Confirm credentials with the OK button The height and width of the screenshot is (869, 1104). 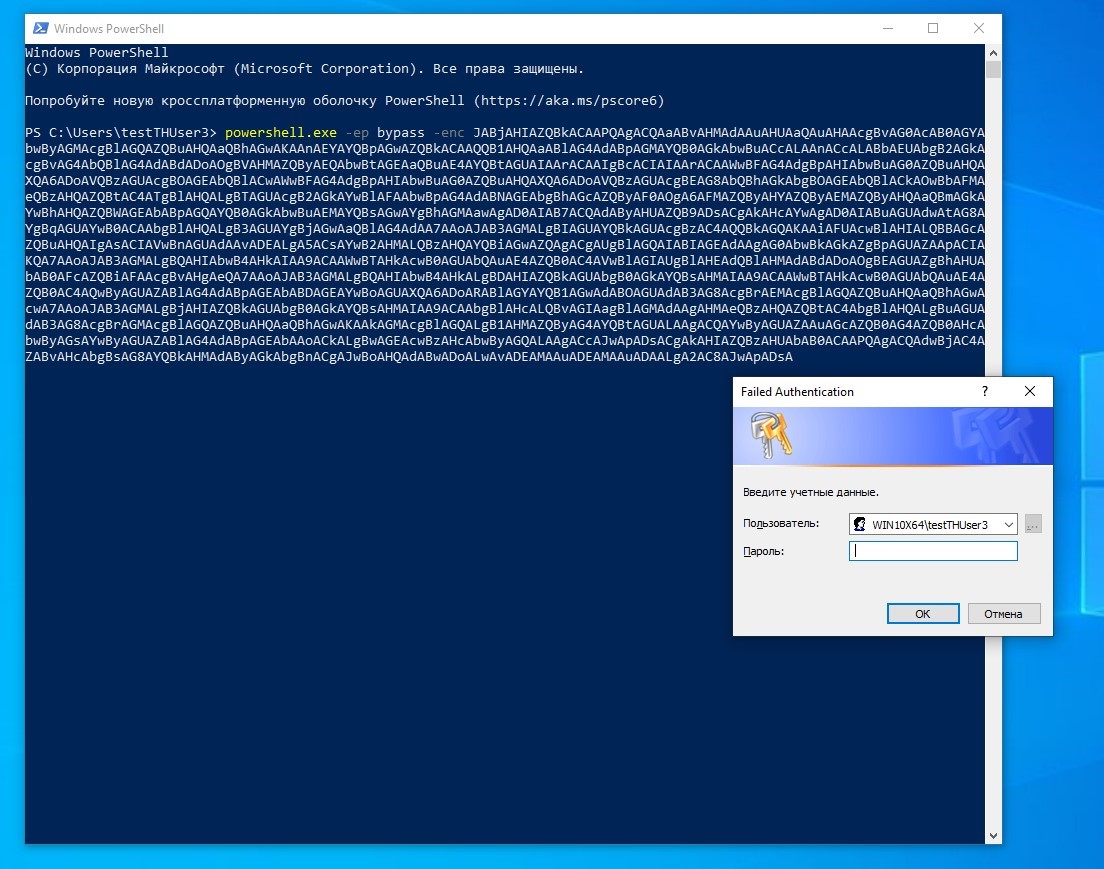[922, 614]
